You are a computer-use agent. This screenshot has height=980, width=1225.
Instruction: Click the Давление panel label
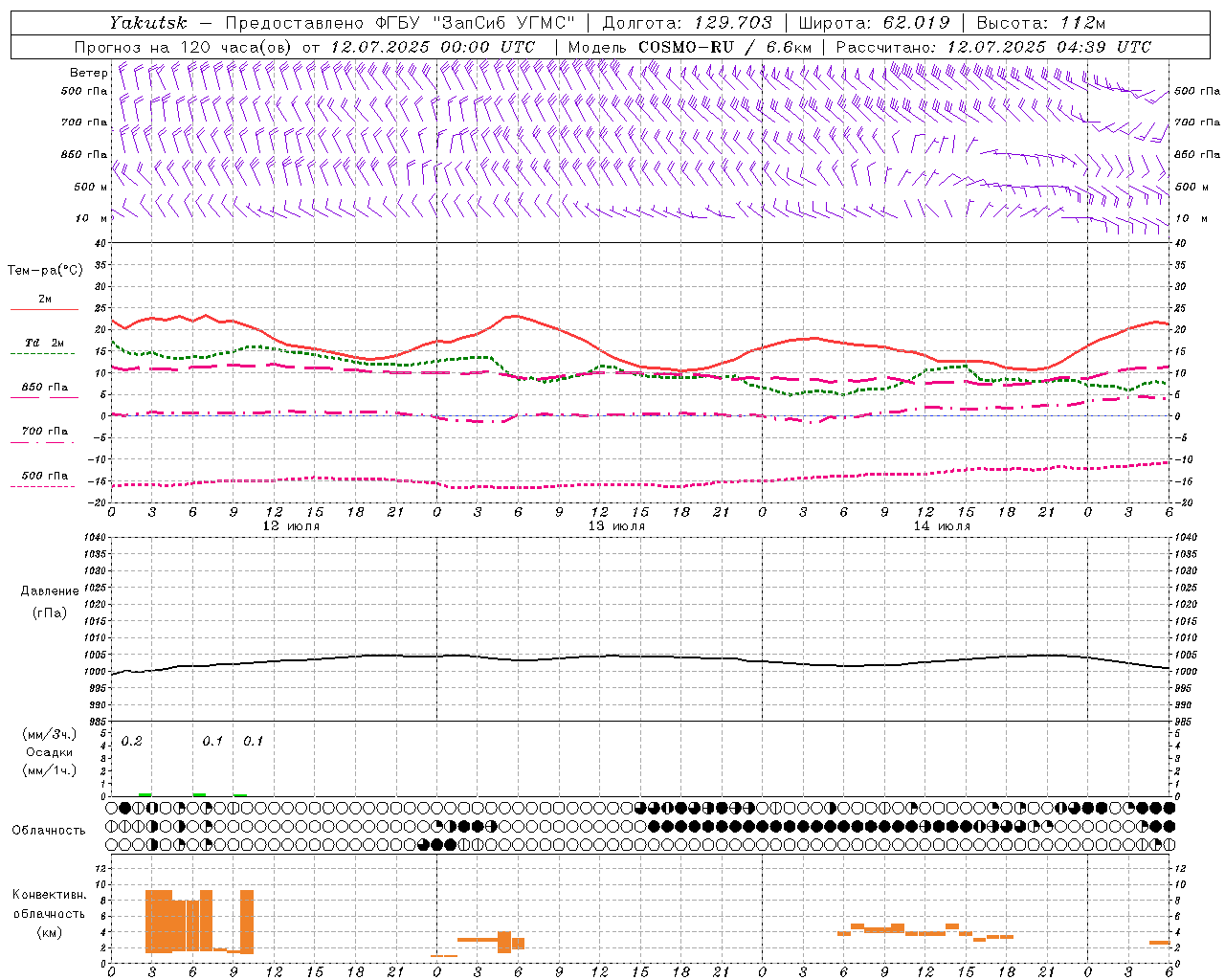pyautogui.click(x=50, y=591)
